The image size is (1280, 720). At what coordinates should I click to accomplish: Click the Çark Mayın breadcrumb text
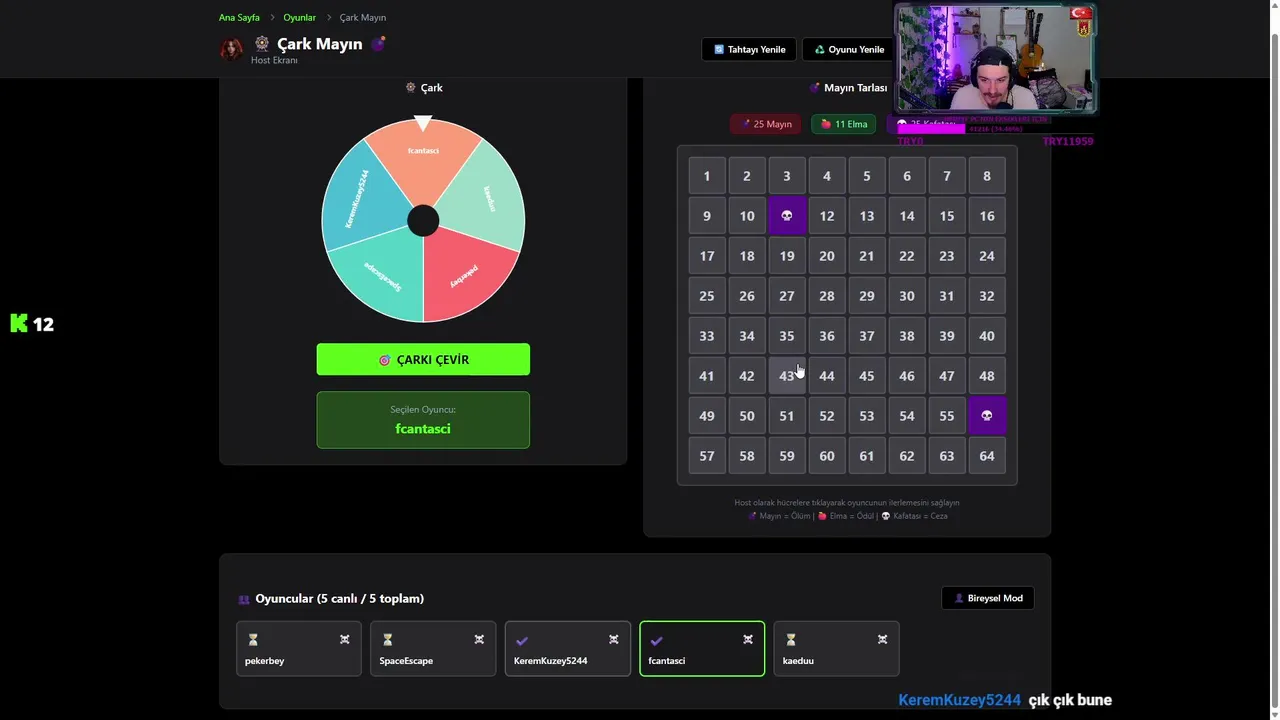[363, 17]
